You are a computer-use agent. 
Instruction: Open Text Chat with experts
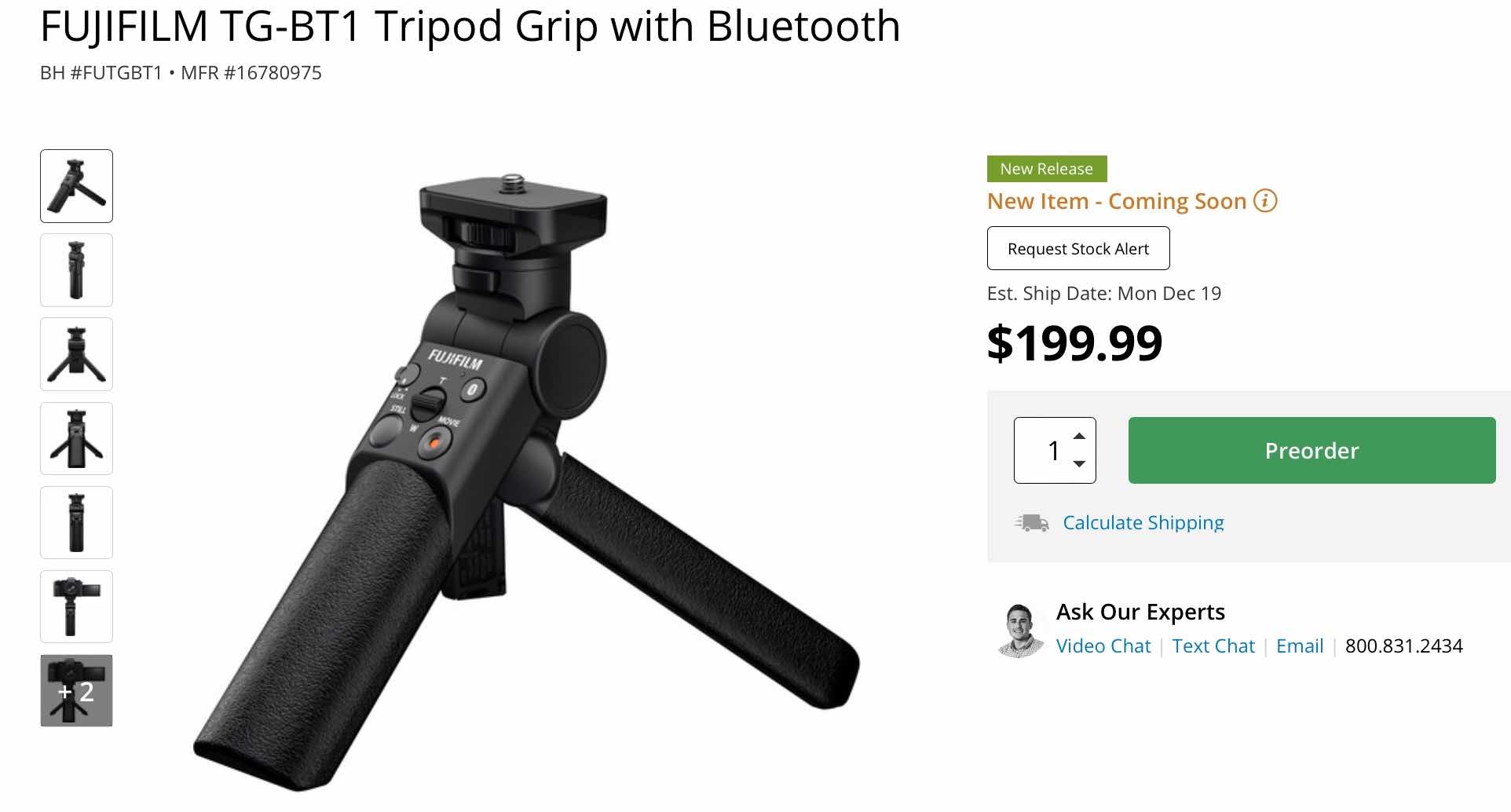tap(1213, 646)
